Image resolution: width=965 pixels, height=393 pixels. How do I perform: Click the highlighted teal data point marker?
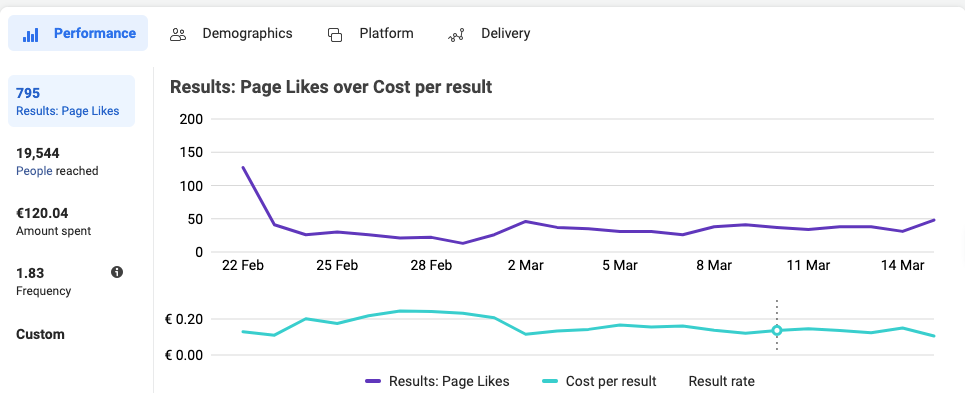click(x=777, y=330)
